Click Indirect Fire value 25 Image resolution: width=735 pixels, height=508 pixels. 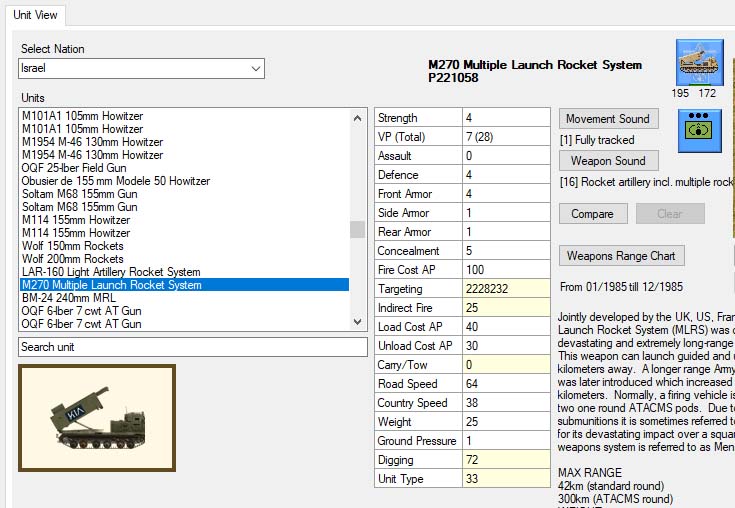tap(506, 308)
